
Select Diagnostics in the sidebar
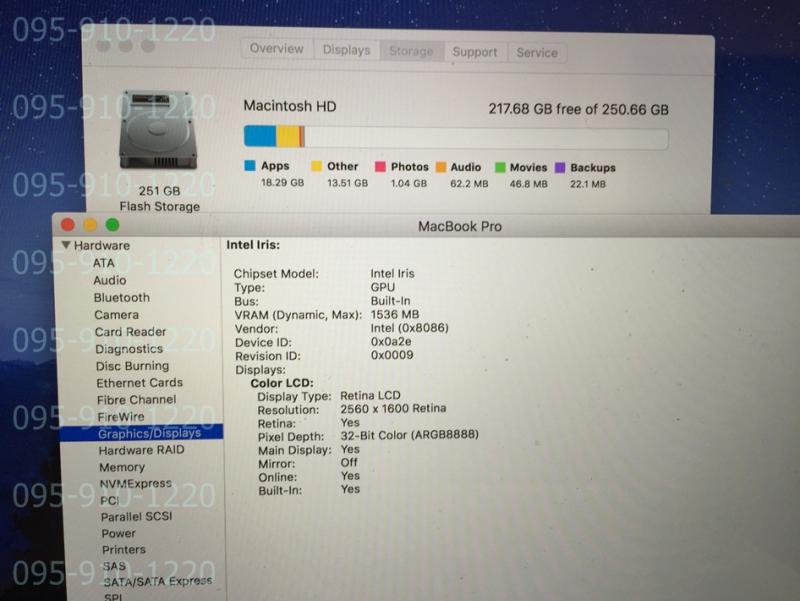pos(129,349)
